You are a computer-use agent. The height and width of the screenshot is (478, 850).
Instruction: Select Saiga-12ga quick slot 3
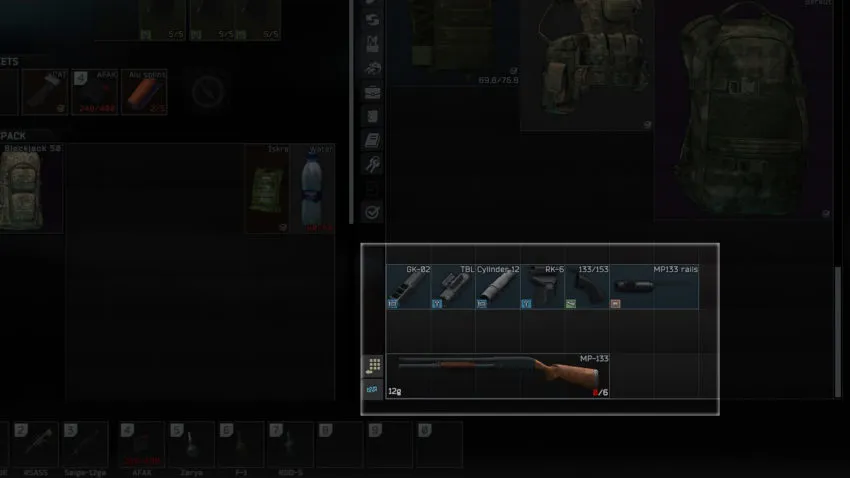coord(85,444)
